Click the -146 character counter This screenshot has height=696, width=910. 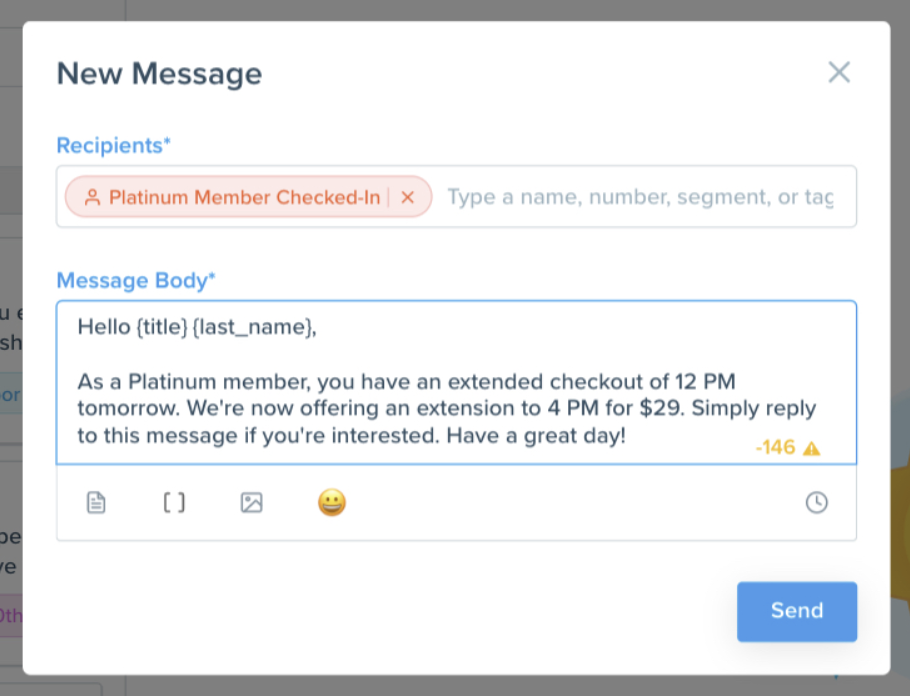(775, 447)
